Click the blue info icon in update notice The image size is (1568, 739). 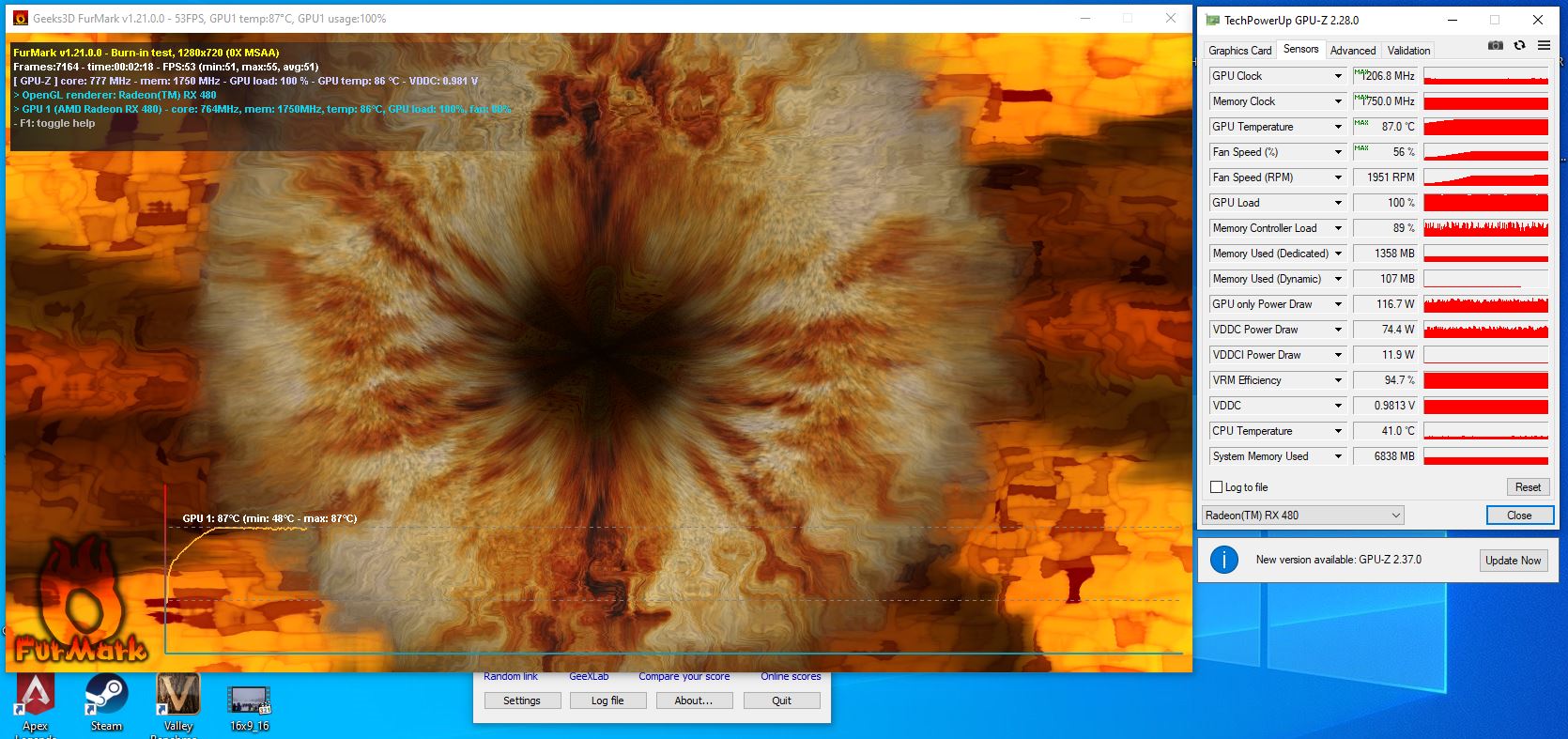point(1223,560)
